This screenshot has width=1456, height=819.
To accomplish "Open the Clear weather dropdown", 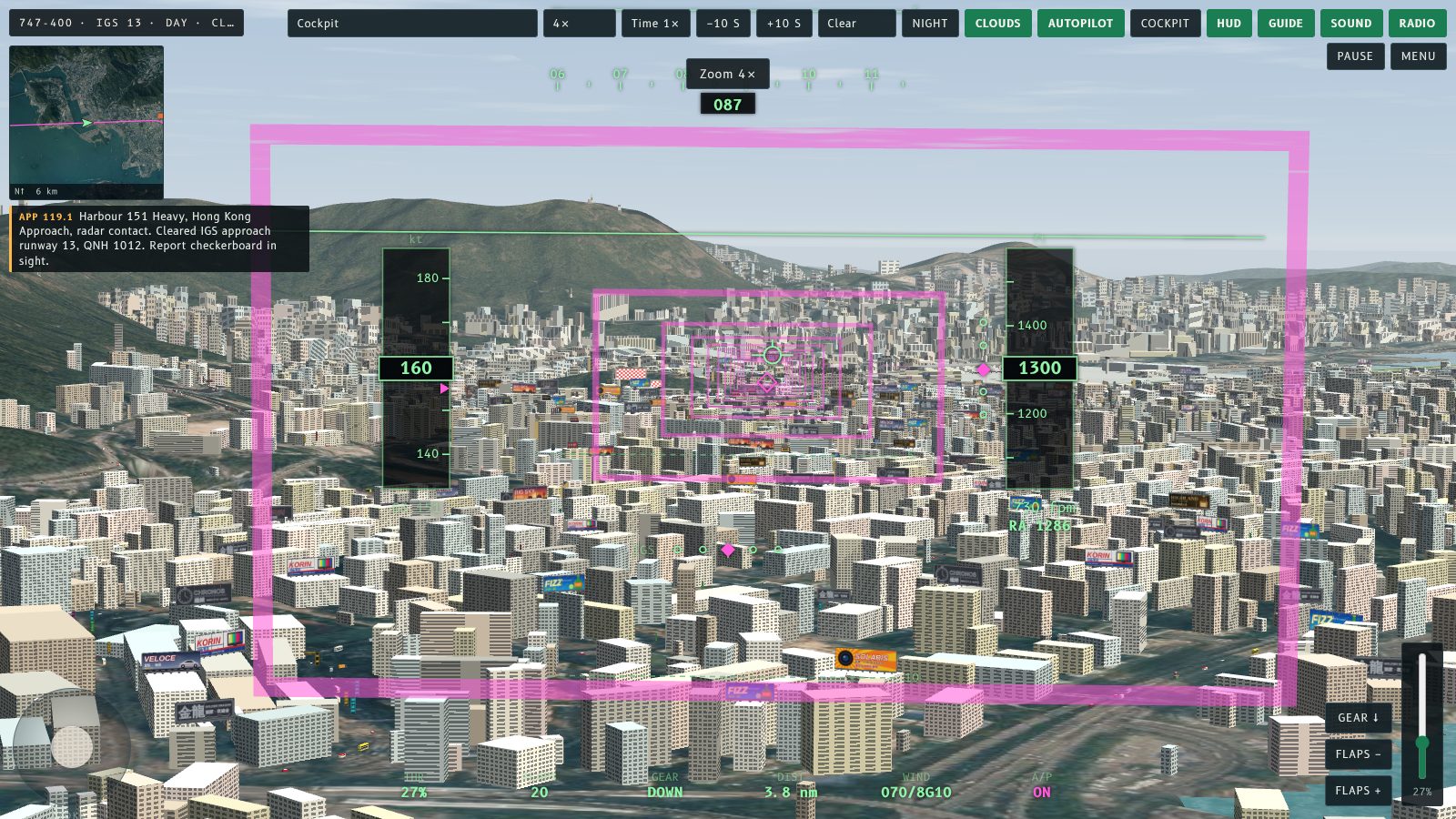I will [x=856, y=23].
